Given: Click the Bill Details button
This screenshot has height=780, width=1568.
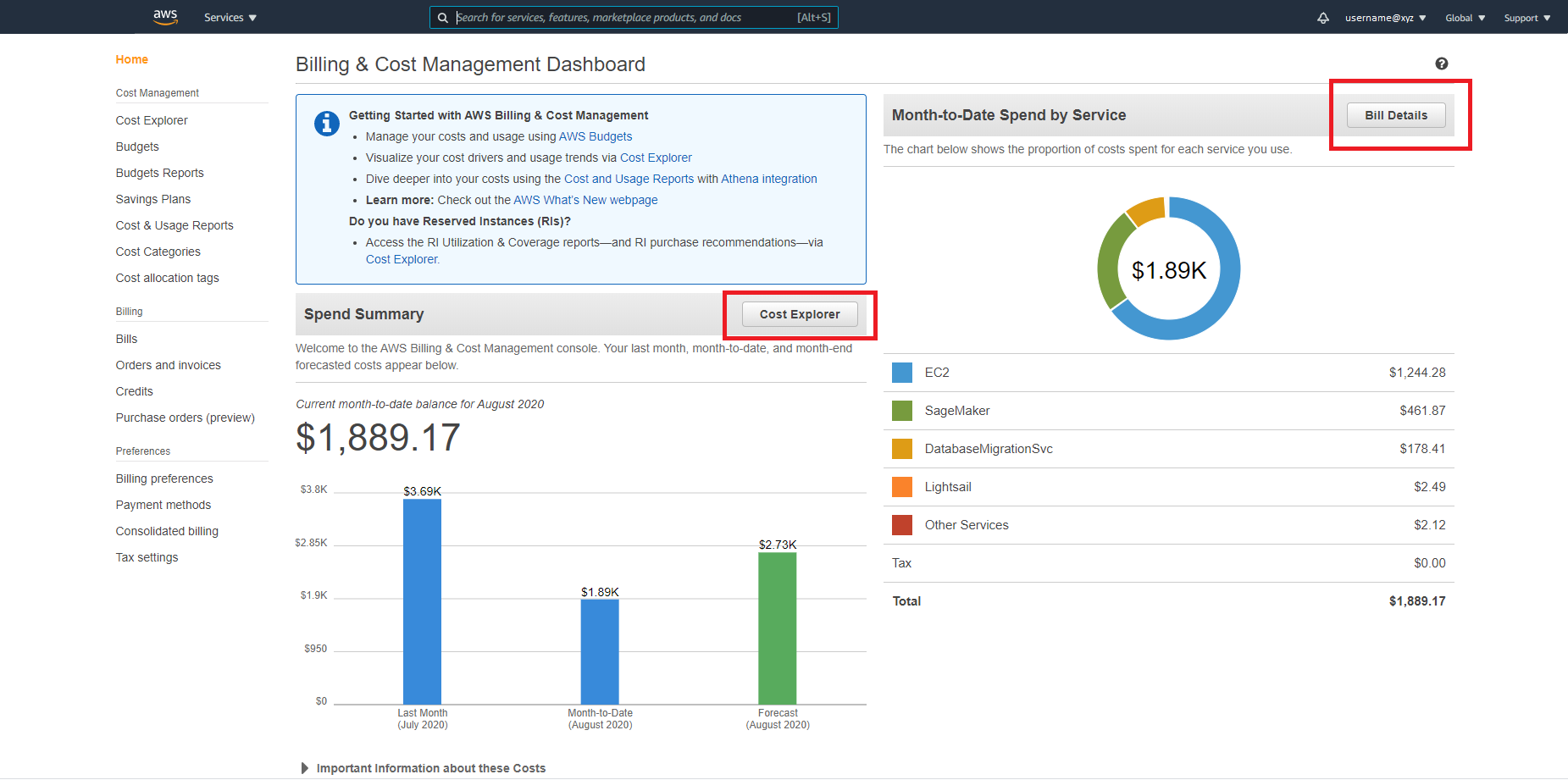Looking at the screenshot, I should tap(1396, 115).
